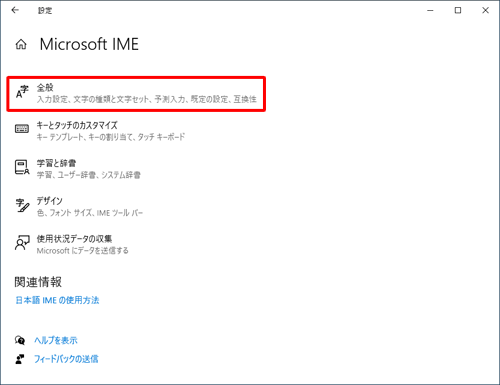Click the 全般 A字 icon
500x385 pixels.
[22, 92]
